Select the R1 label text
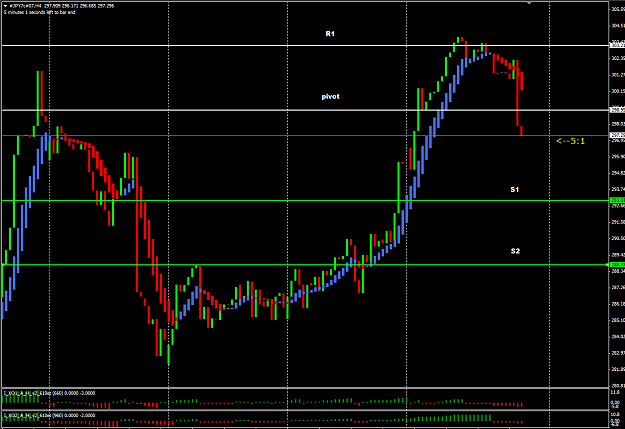The width and height of the screenshot is (625, 429). point(330,34)
